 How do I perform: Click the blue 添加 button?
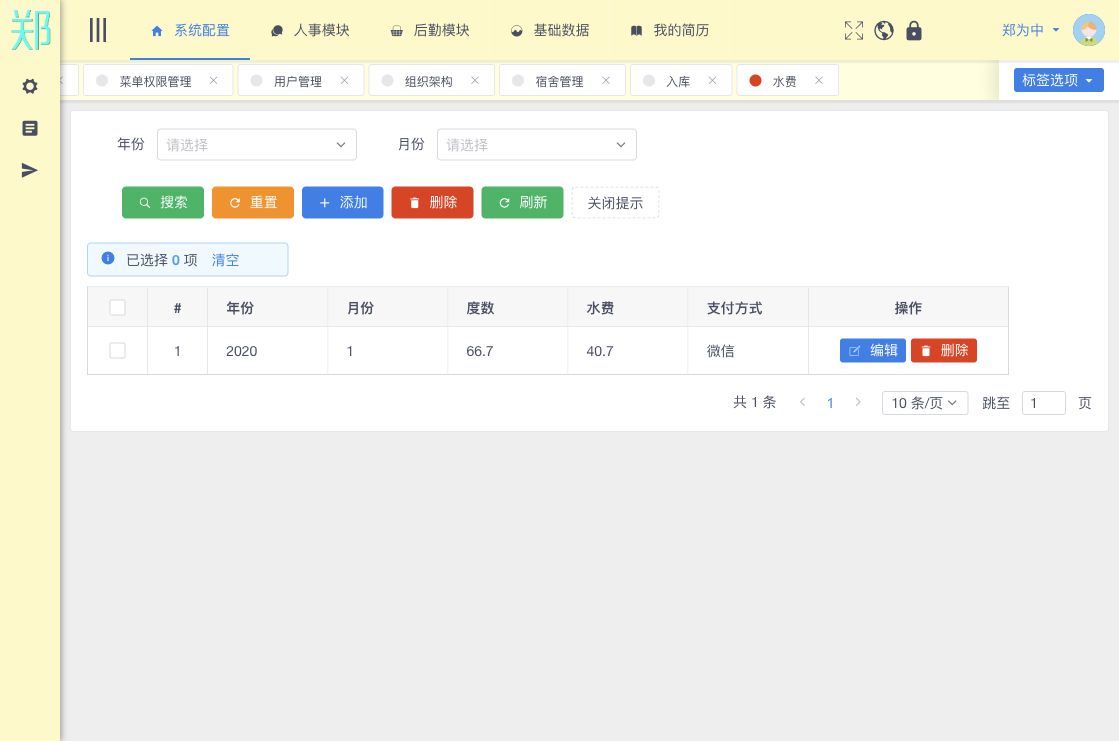pos(343,203)
